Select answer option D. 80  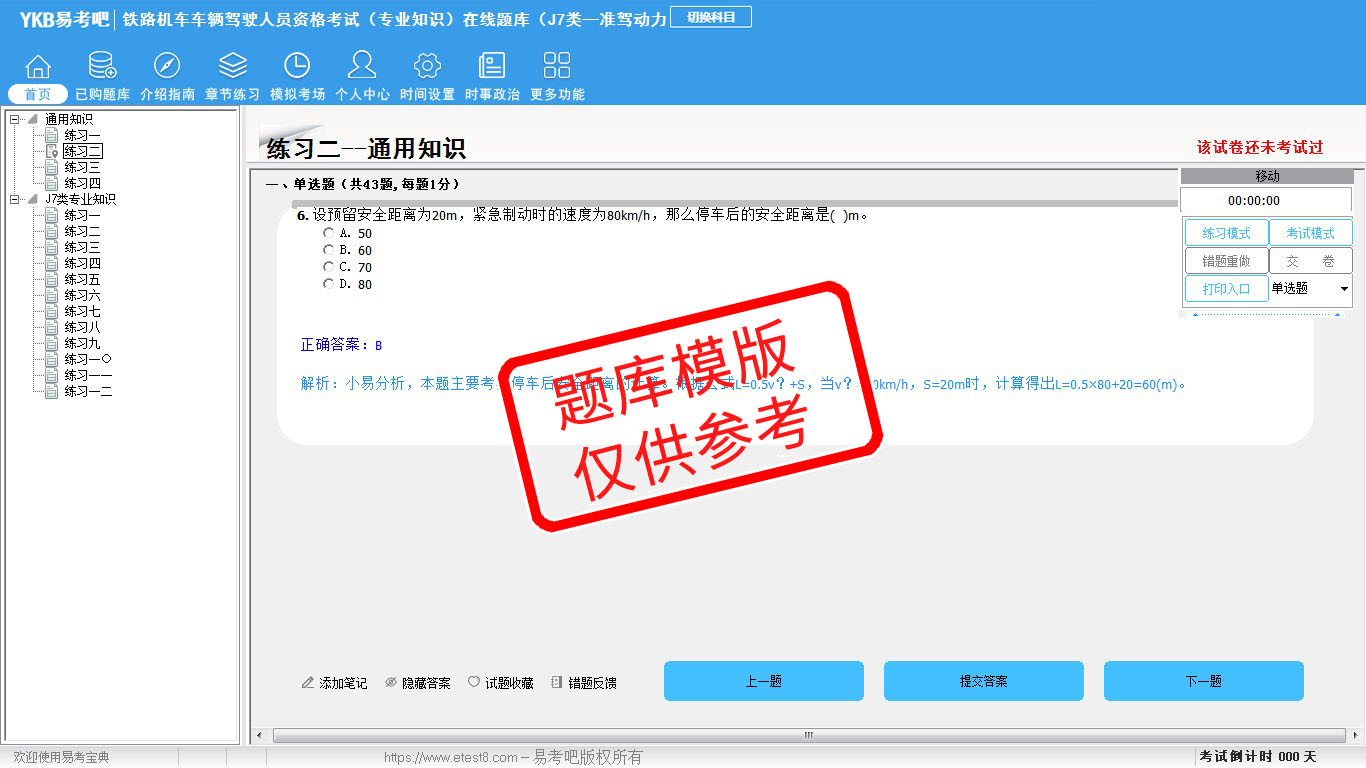tap(328, 284)
